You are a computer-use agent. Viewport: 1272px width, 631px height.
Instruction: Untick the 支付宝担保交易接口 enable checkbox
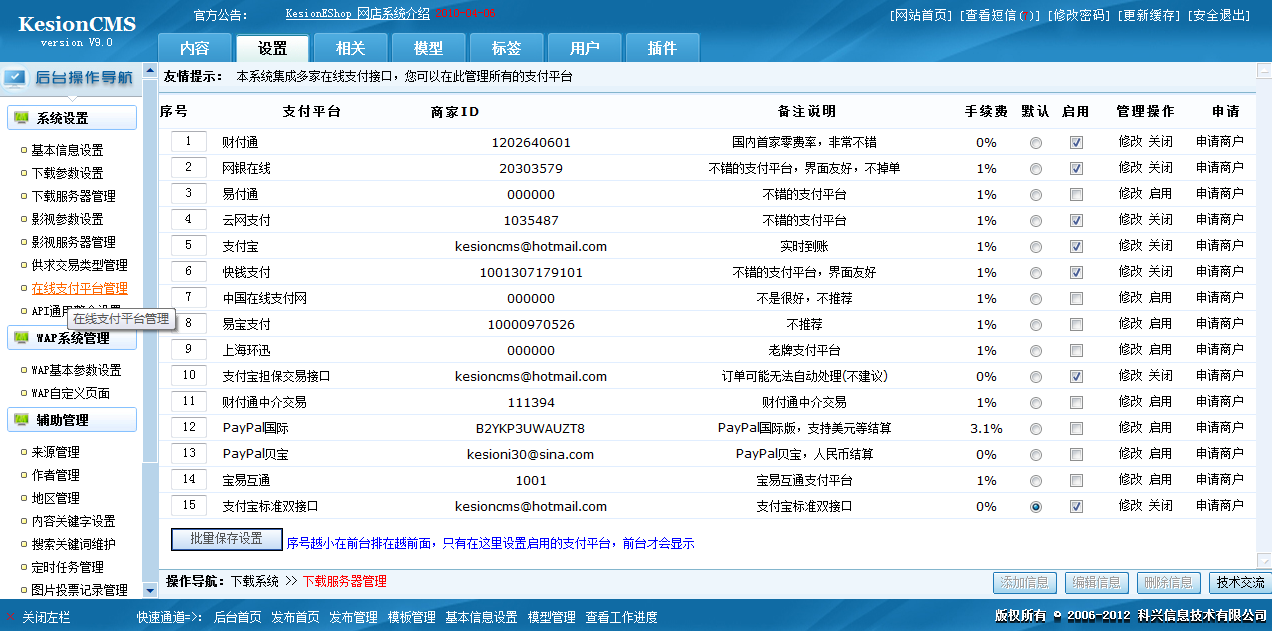(1076, 377)
